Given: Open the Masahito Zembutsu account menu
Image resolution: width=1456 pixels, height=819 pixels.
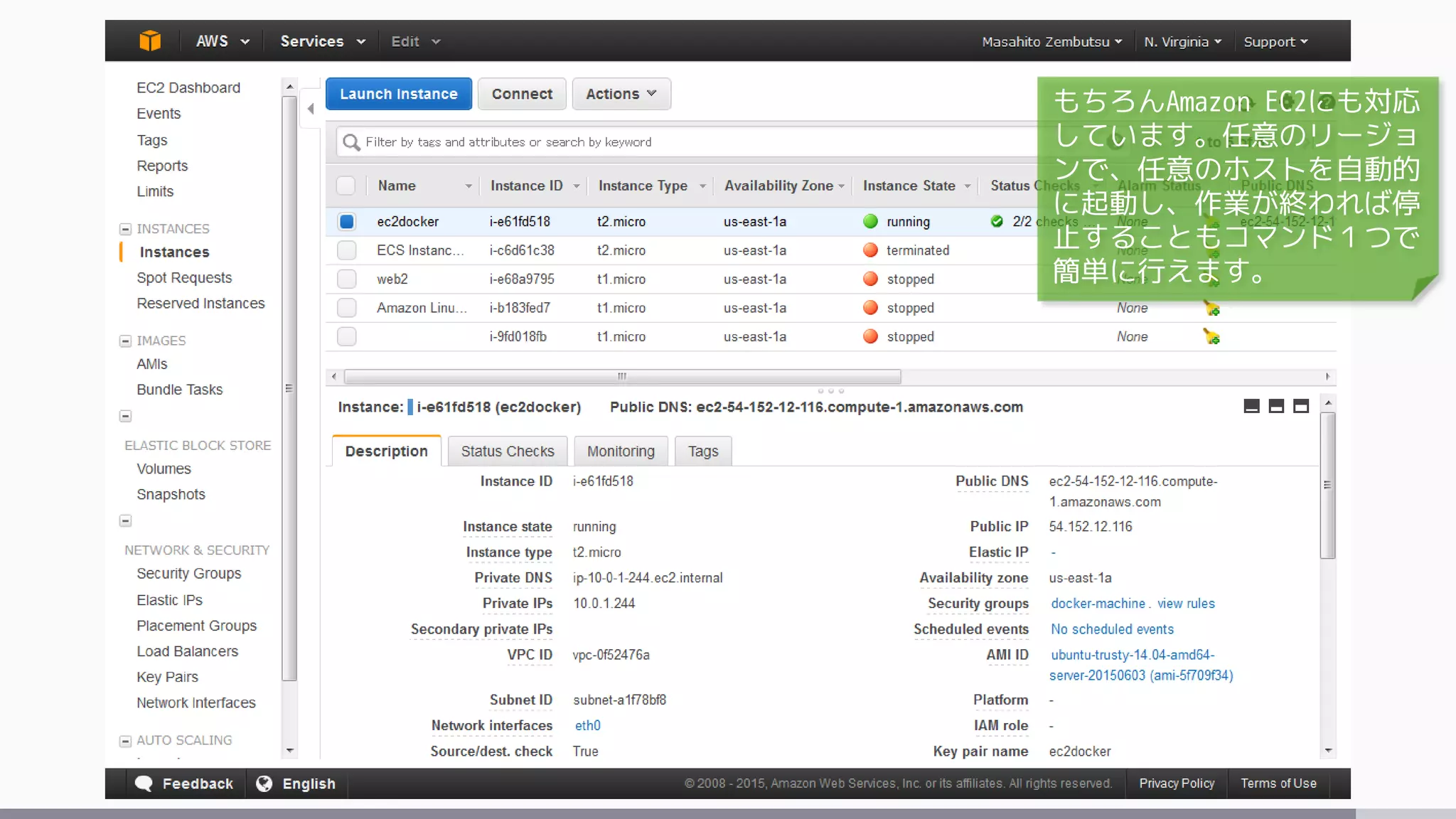Looking at the screenshot, I should click(x=1051, y=42).
